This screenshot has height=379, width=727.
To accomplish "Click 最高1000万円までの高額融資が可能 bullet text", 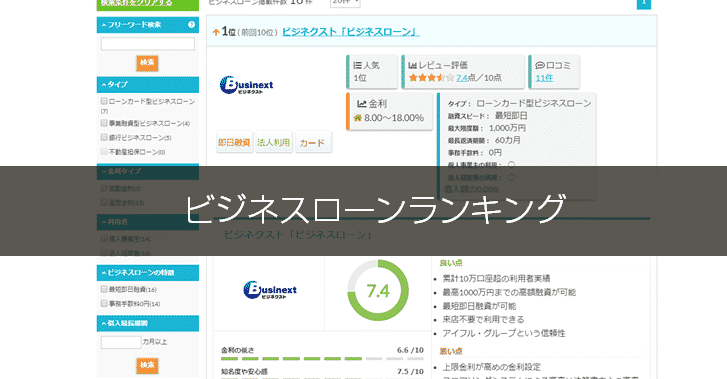I will [x=509, y=292].
